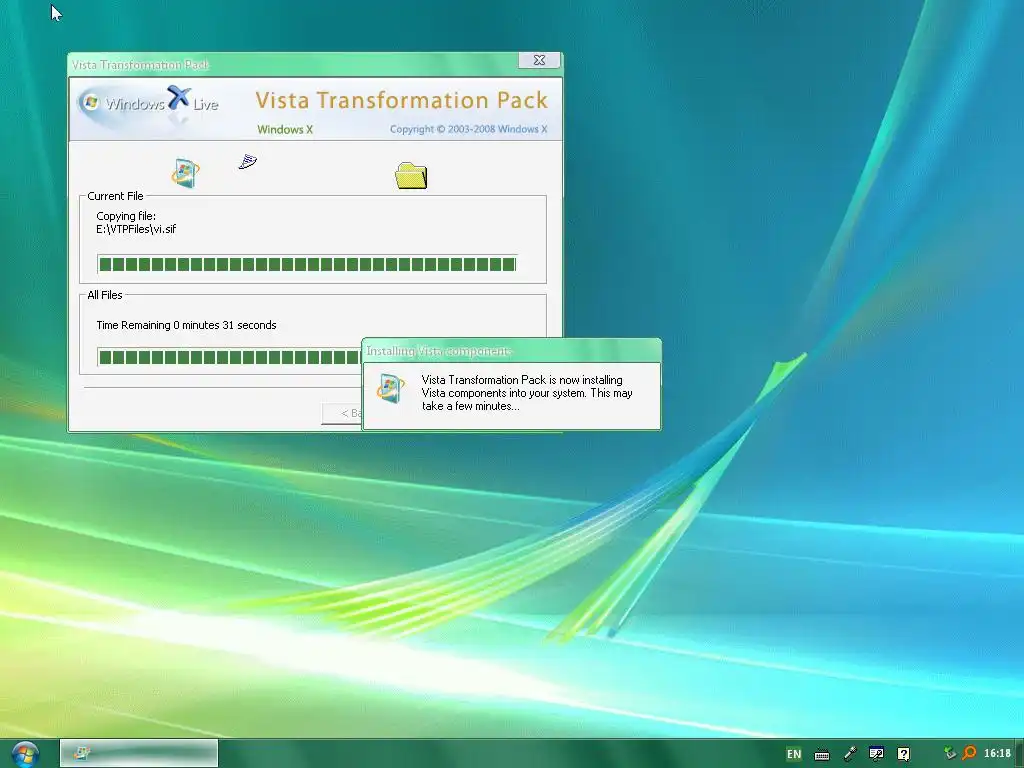
Task: Click the installer source icon in the copy animation
Action: coord(185,173)
